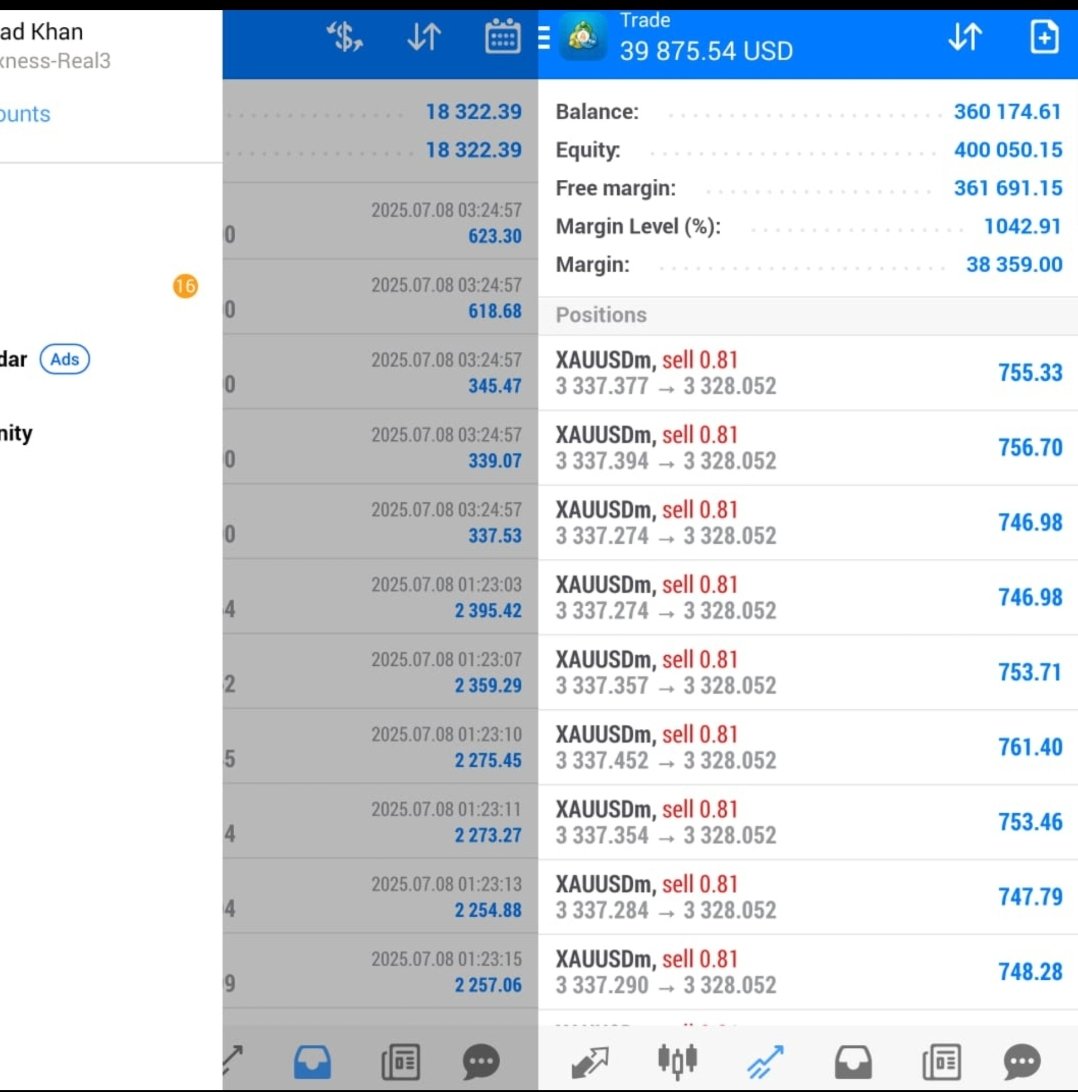
Task: Tap the sort arrows icon in Trade header
Action: [x=965, y=37]
